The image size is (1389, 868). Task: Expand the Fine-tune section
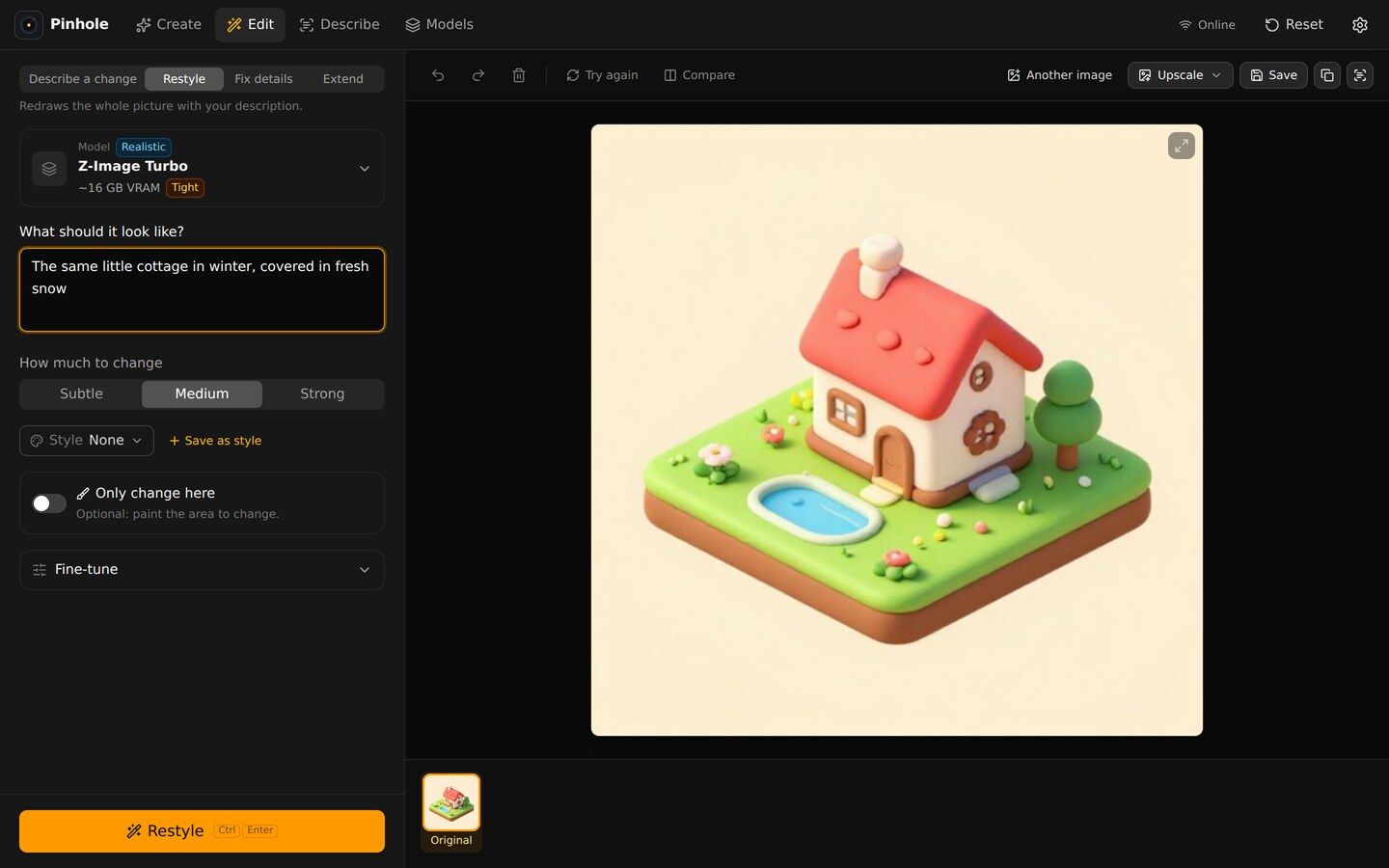pos(202,570)
